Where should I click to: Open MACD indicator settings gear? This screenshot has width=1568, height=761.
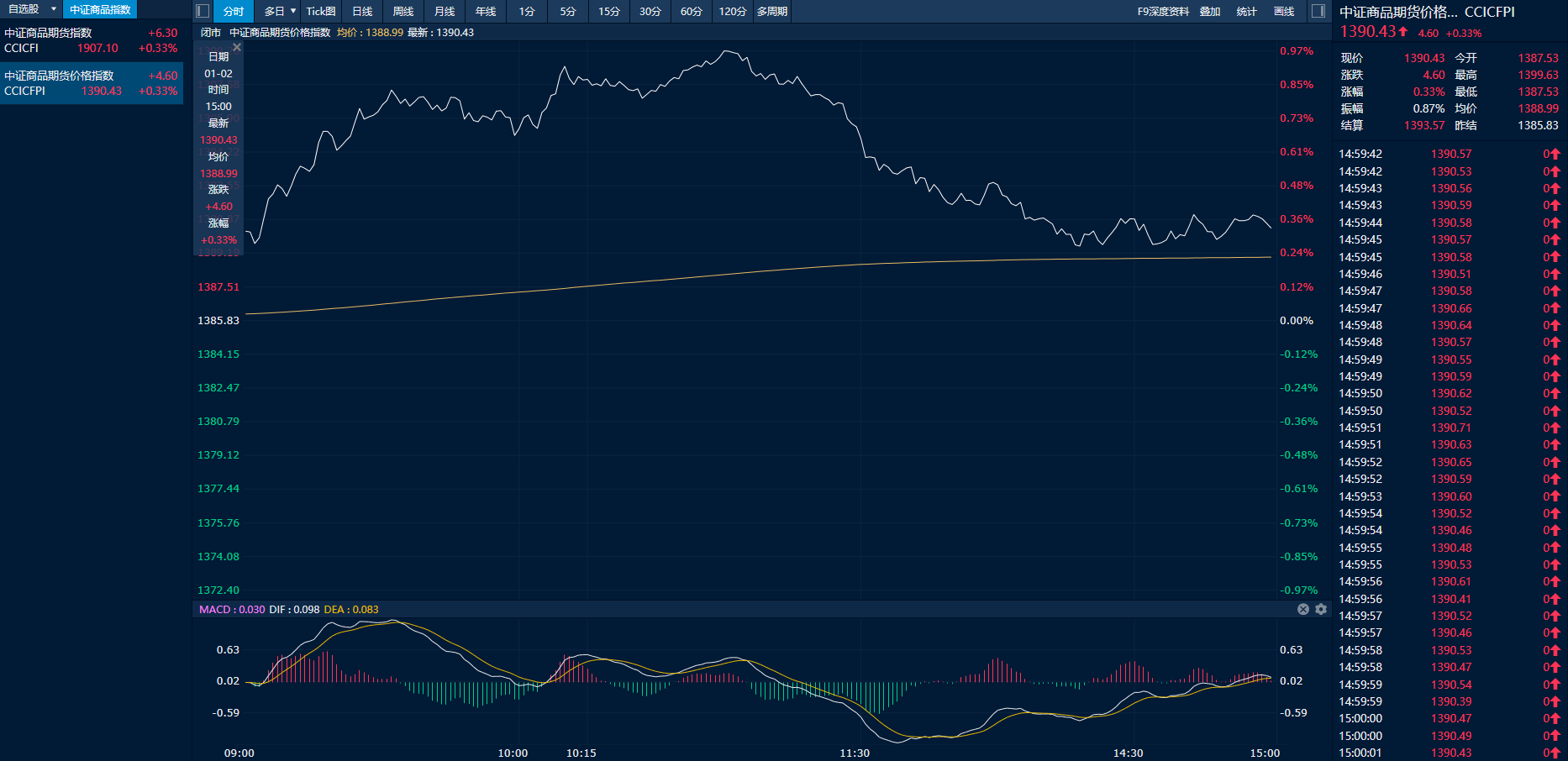point(1321,609)
